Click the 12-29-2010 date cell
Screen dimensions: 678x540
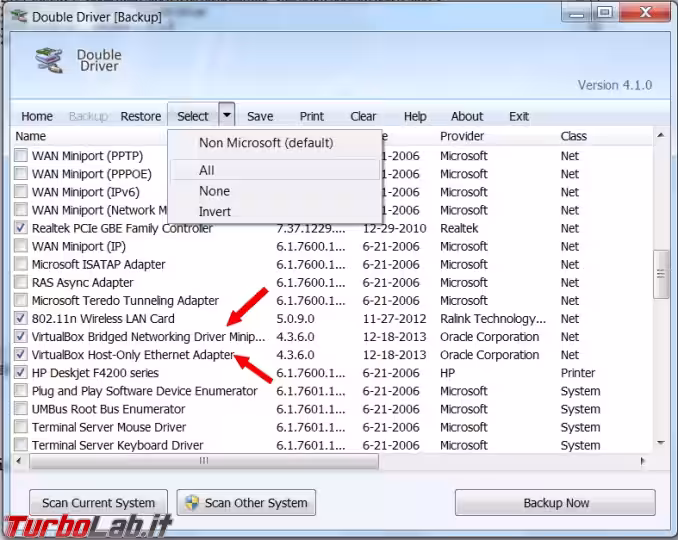pyautogui.click(x=394, y=228)
